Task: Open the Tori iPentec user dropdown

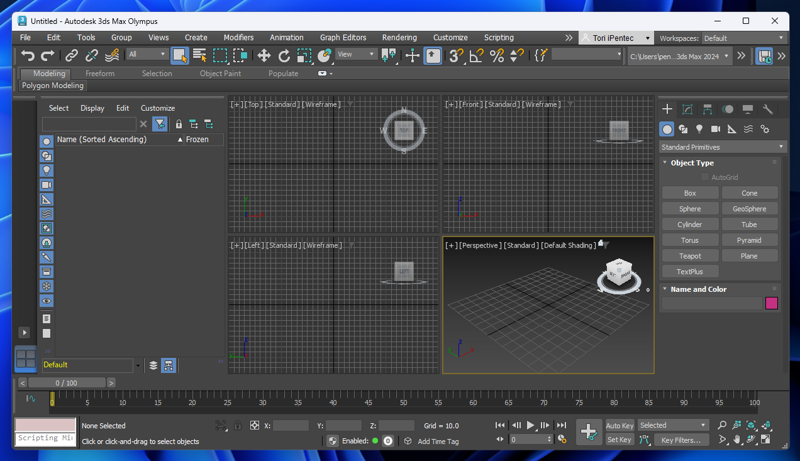Action: [616, 38]
